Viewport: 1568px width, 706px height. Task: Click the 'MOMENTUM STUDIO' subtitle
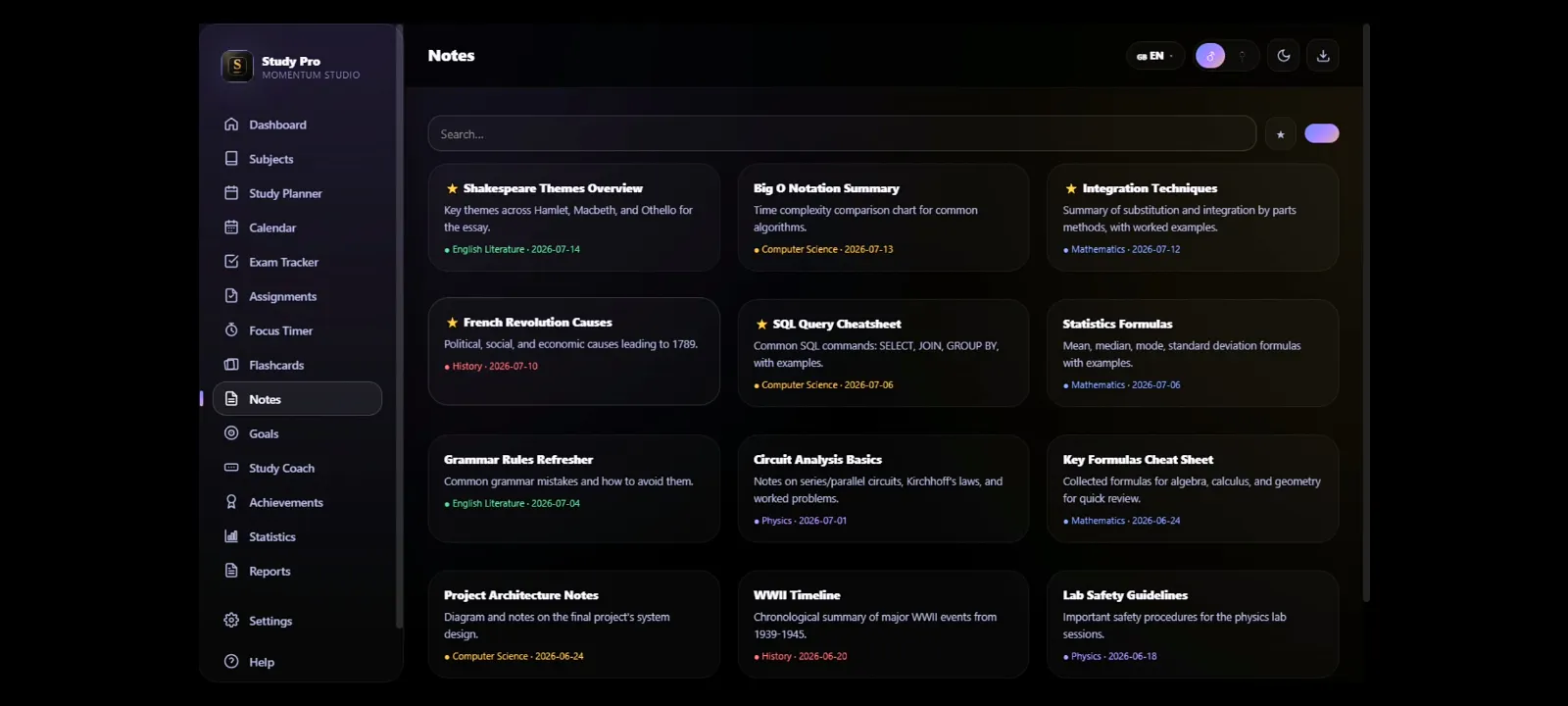click(x=311, y=76)
